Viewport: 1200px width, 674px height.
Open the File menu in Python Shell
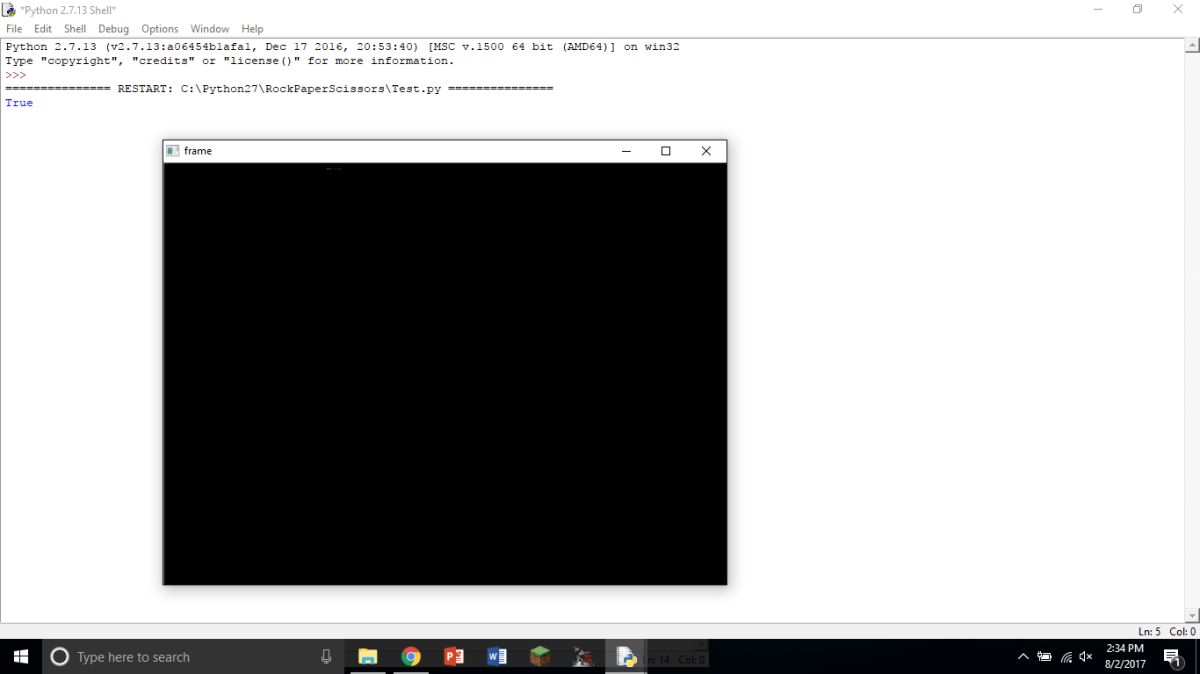pos(14,29)
